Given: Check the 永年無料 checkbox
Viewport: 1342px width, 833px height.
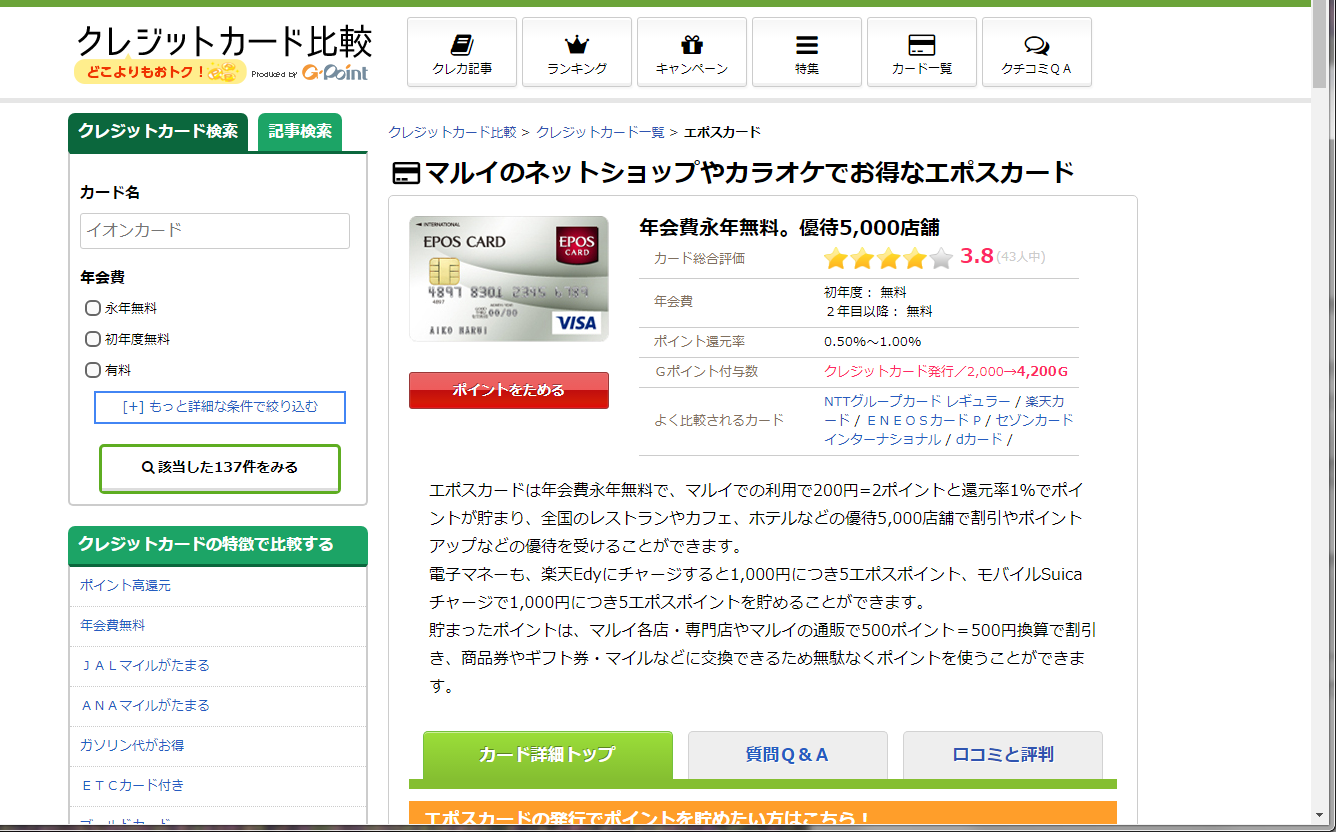Looking at the screenshot, I should click(x=93, y=309).
